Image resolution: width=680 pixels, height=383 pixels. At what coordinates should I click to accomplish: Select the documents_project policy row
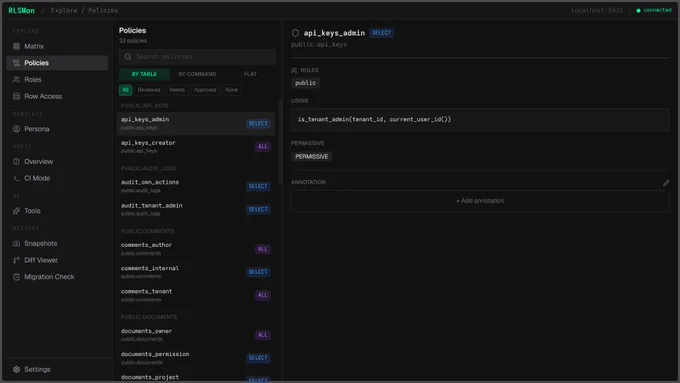click(x=196, y=377)
